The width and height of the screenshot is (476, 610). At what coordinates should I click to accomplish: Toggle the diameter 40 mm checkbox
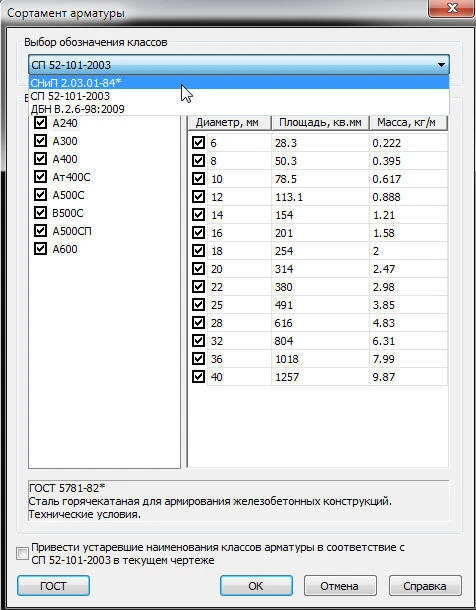pos(198,376)
